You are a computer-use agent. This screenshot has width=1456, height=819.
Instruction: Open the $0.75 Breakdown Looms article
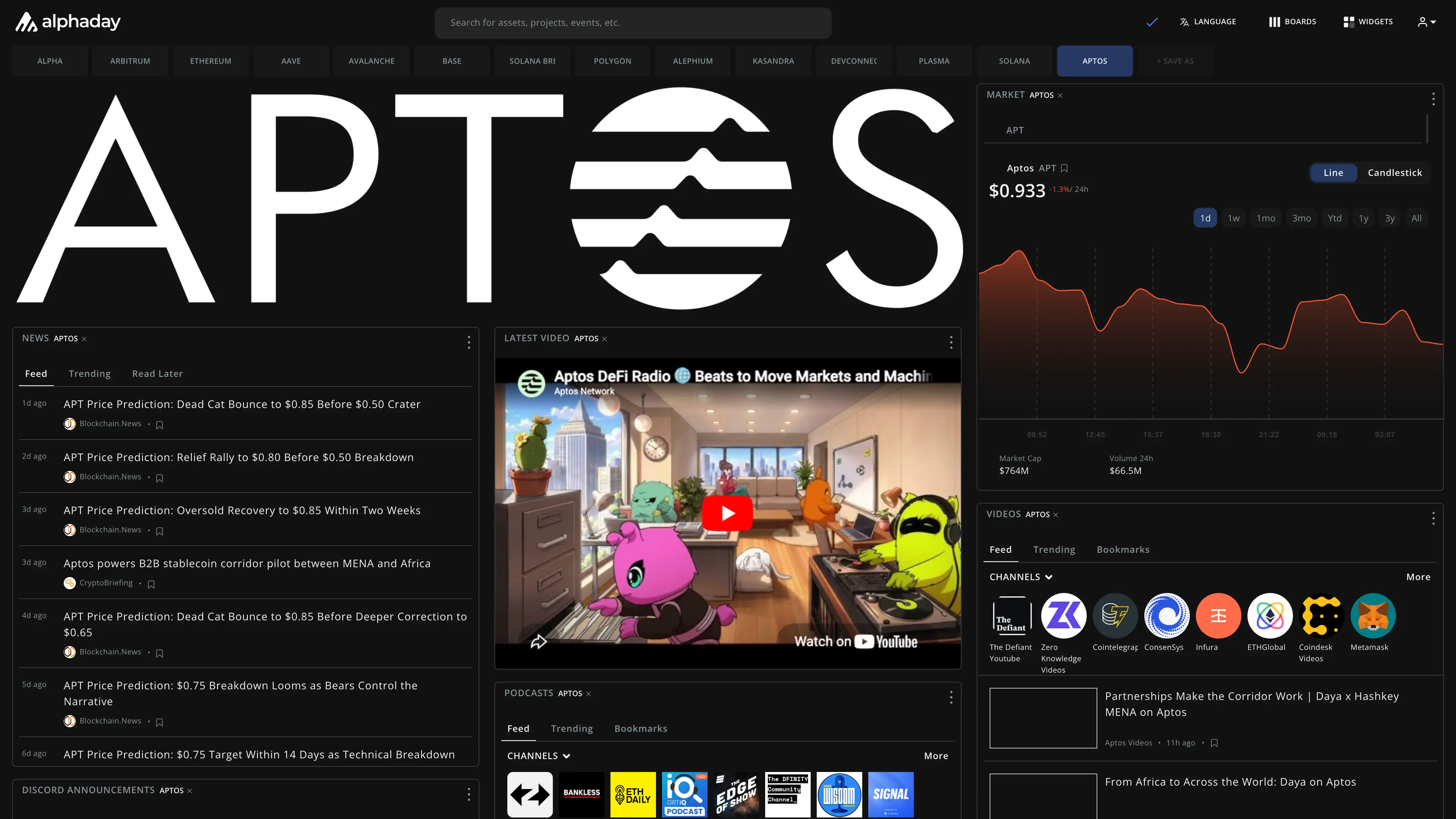240,693
